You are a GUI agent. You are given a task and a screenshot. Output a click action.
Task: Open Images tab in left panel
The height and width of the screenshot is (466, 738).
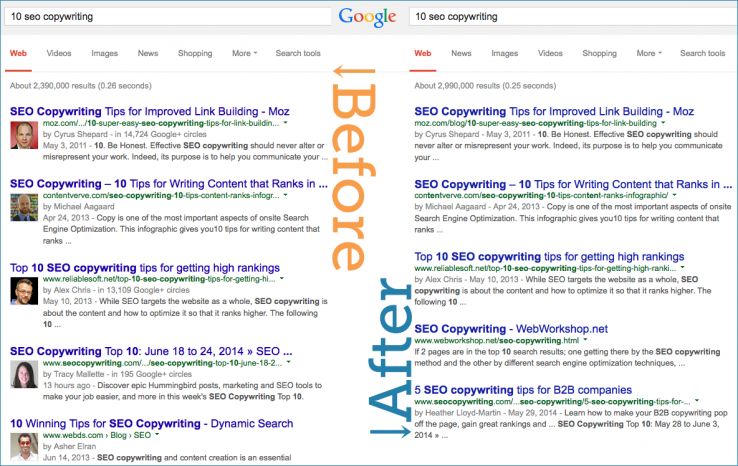click(x=104, y=53)
